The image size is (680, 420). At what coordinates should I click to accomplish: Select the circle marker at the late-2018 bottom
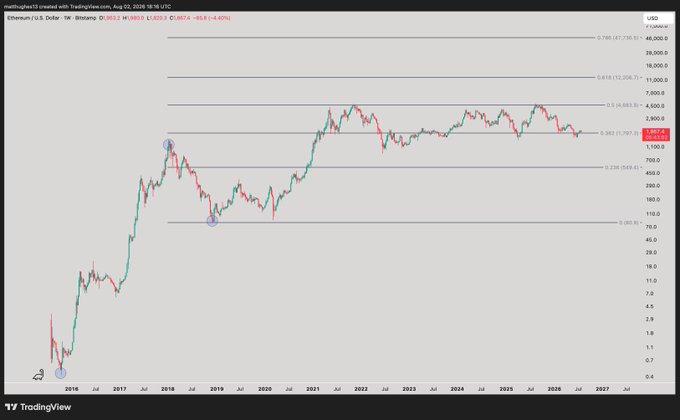pyautogui.click(x=212, y=221)
